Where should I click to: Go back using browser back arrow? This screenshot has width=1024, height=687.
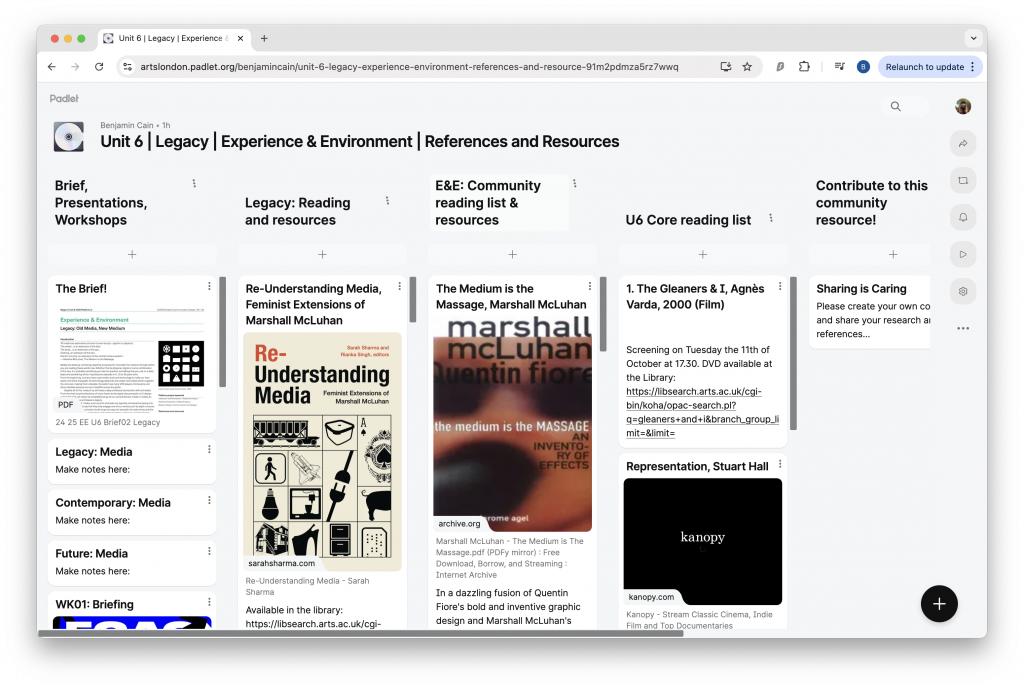[x=52, y=67]
